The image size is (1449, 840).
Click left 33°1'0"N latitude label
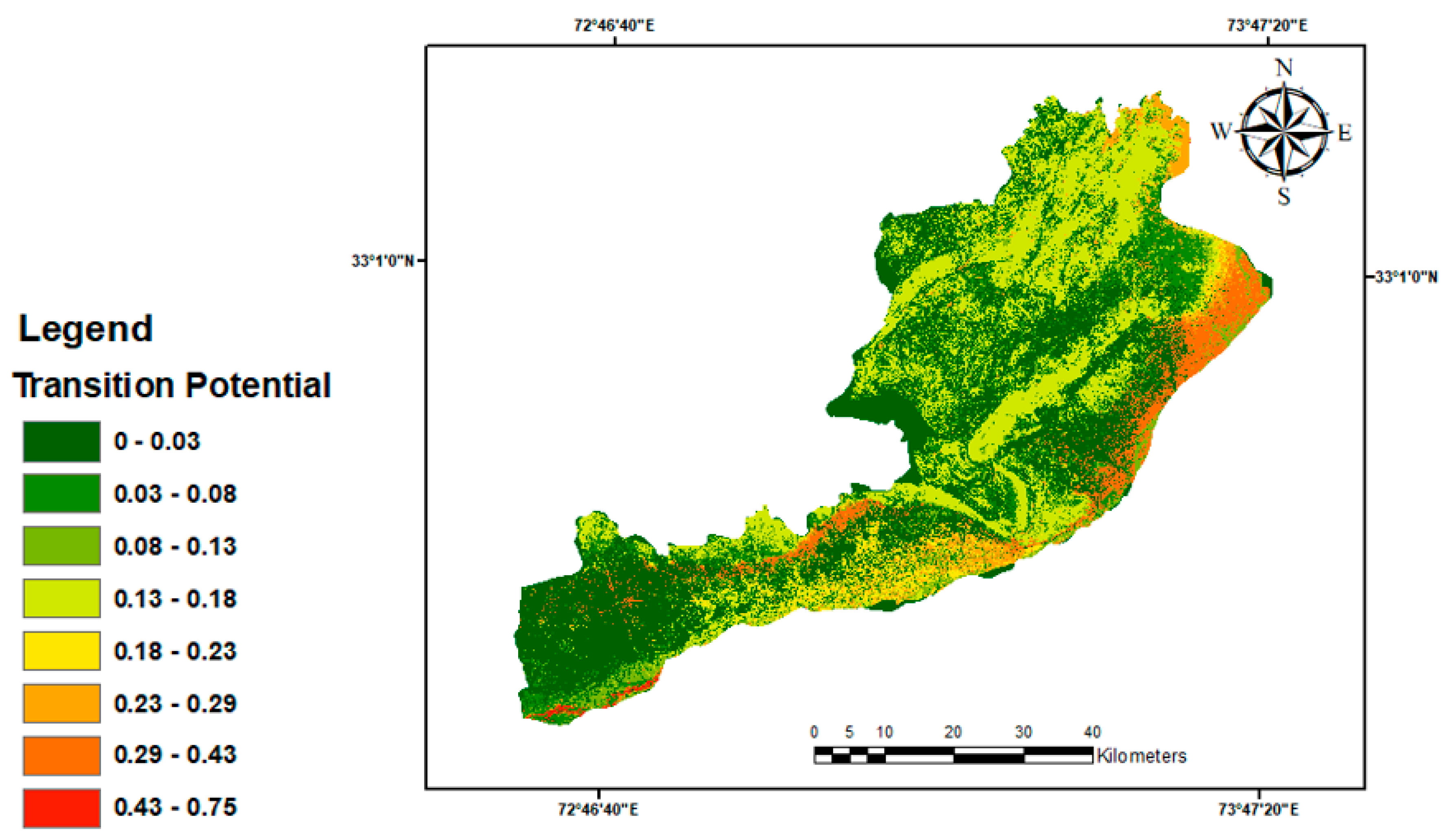point(383,261)
